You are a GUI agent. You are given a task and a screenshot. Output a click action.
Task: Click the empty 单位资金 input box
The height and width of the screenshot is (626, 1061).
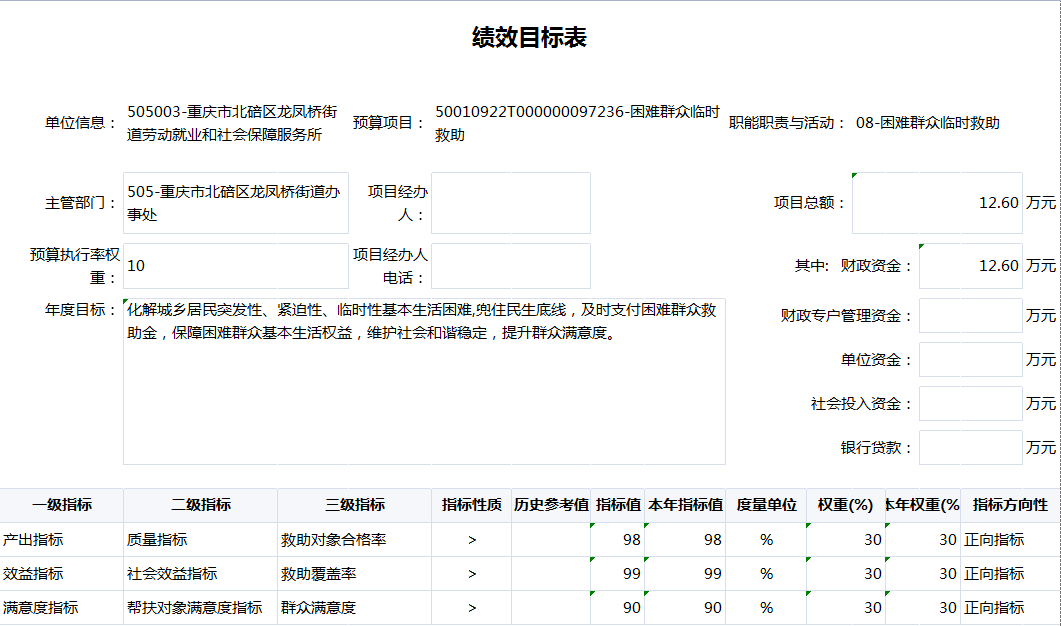tap(970, 360)
